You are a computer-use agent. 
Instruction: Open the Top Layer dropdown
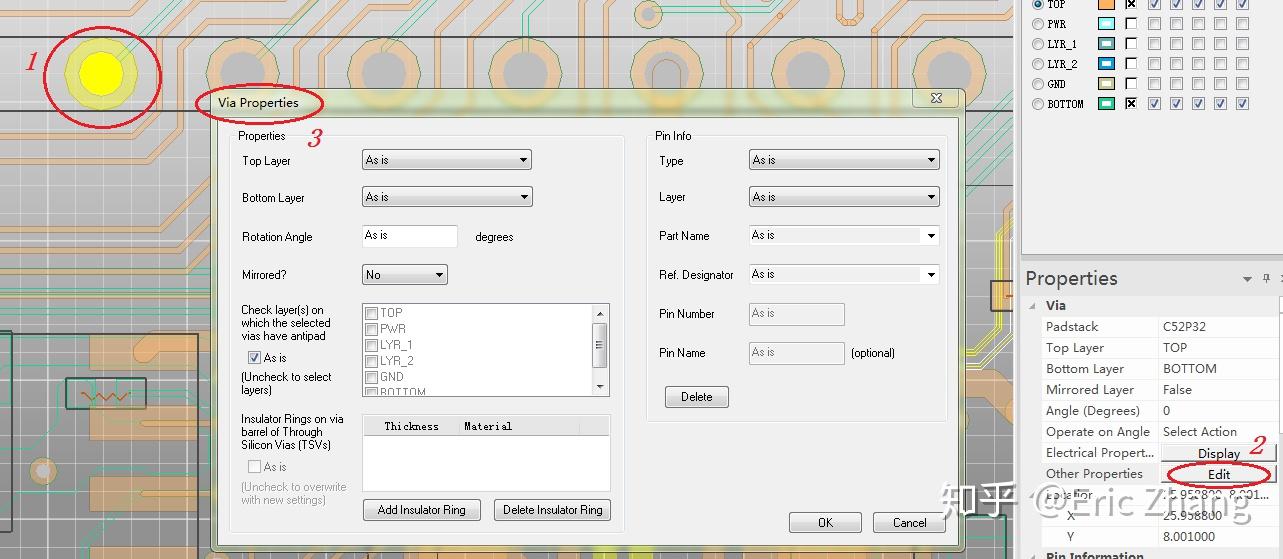click(x=446, y=160)
